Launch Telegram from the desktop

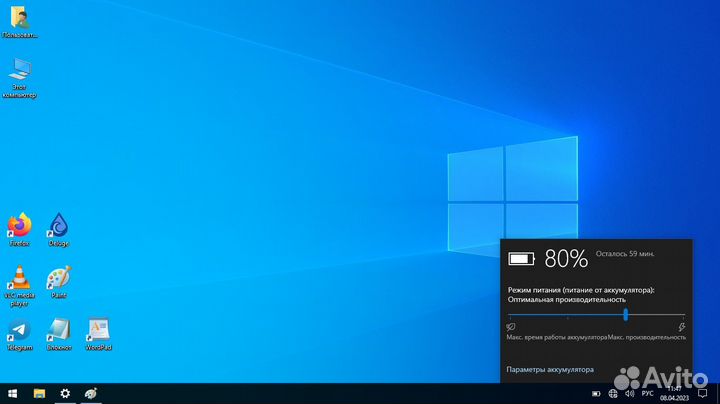point(19,335)
